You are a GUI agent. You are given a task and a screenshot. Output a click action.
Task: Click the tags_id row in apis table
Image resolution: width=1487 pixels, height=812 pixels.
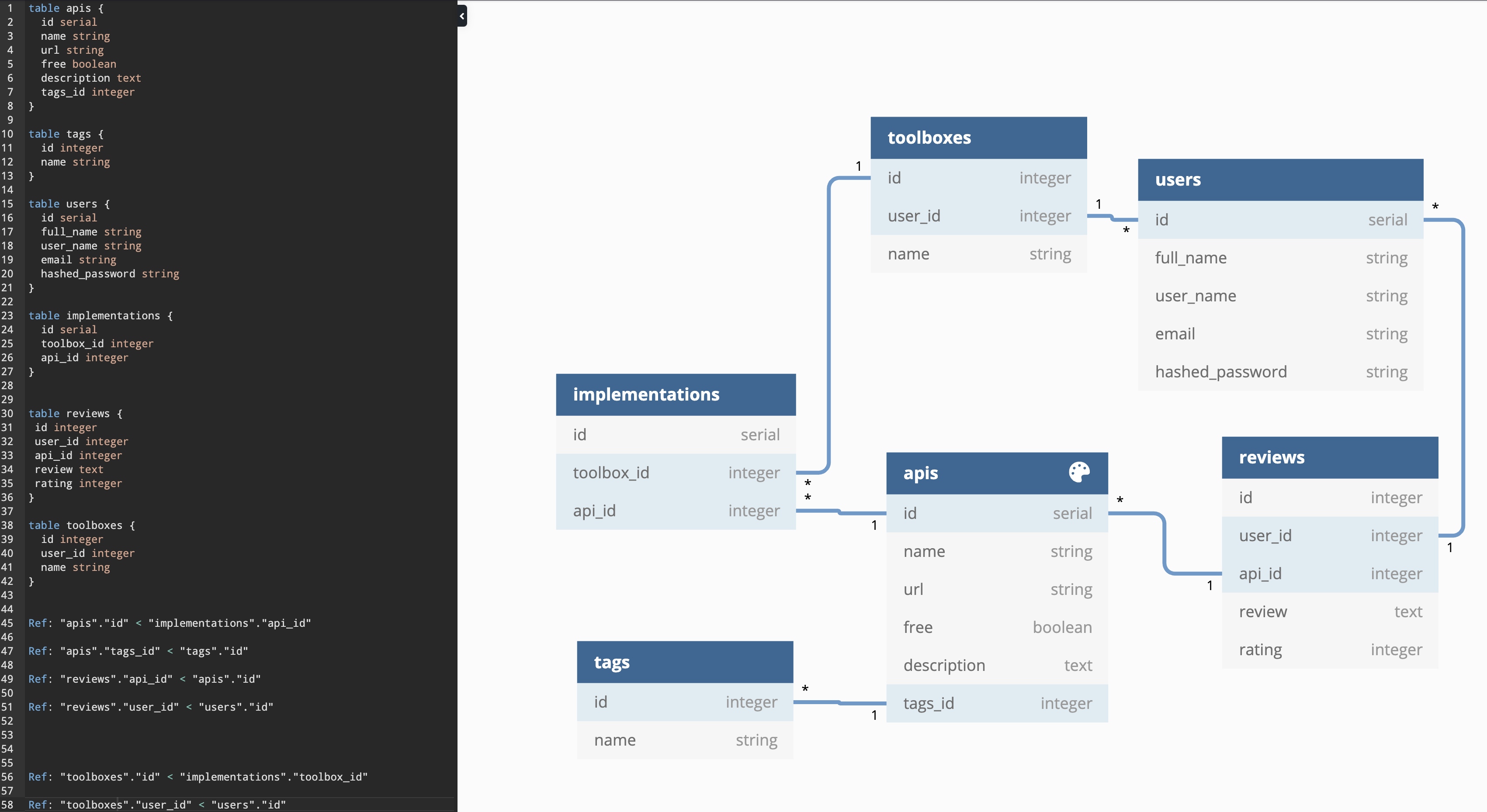coord(996,704)
